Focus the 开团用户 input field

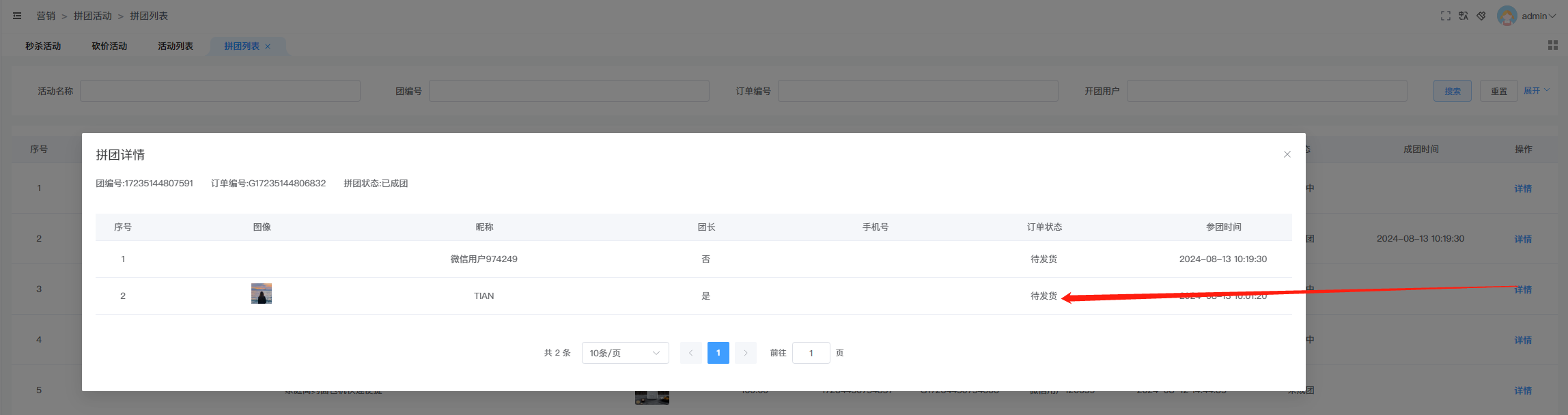1267,91
